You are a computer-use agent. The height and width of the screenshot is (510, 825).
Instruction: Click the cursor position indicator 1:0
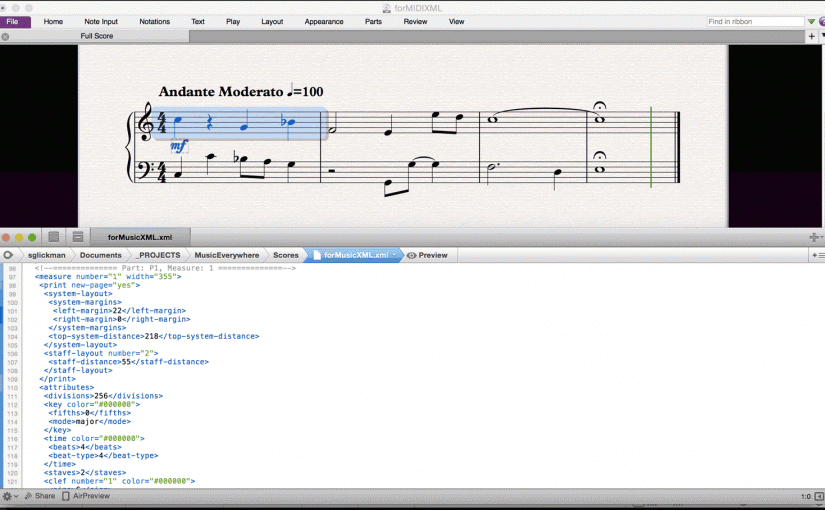coord(806,496)
